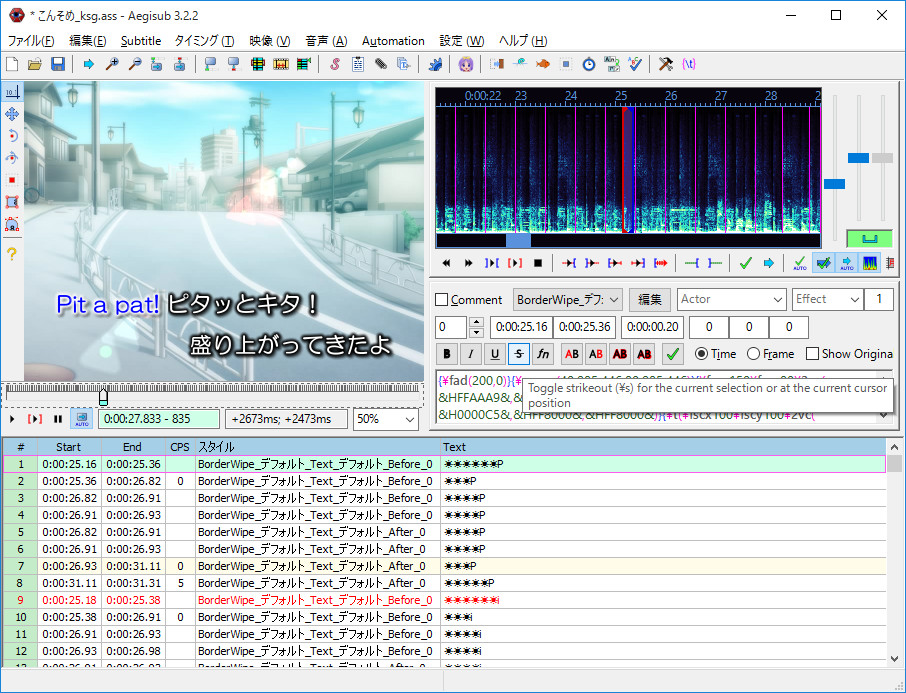Toggle italic formatting button
Screen dimensions: 906x693
tap(470, 354)
